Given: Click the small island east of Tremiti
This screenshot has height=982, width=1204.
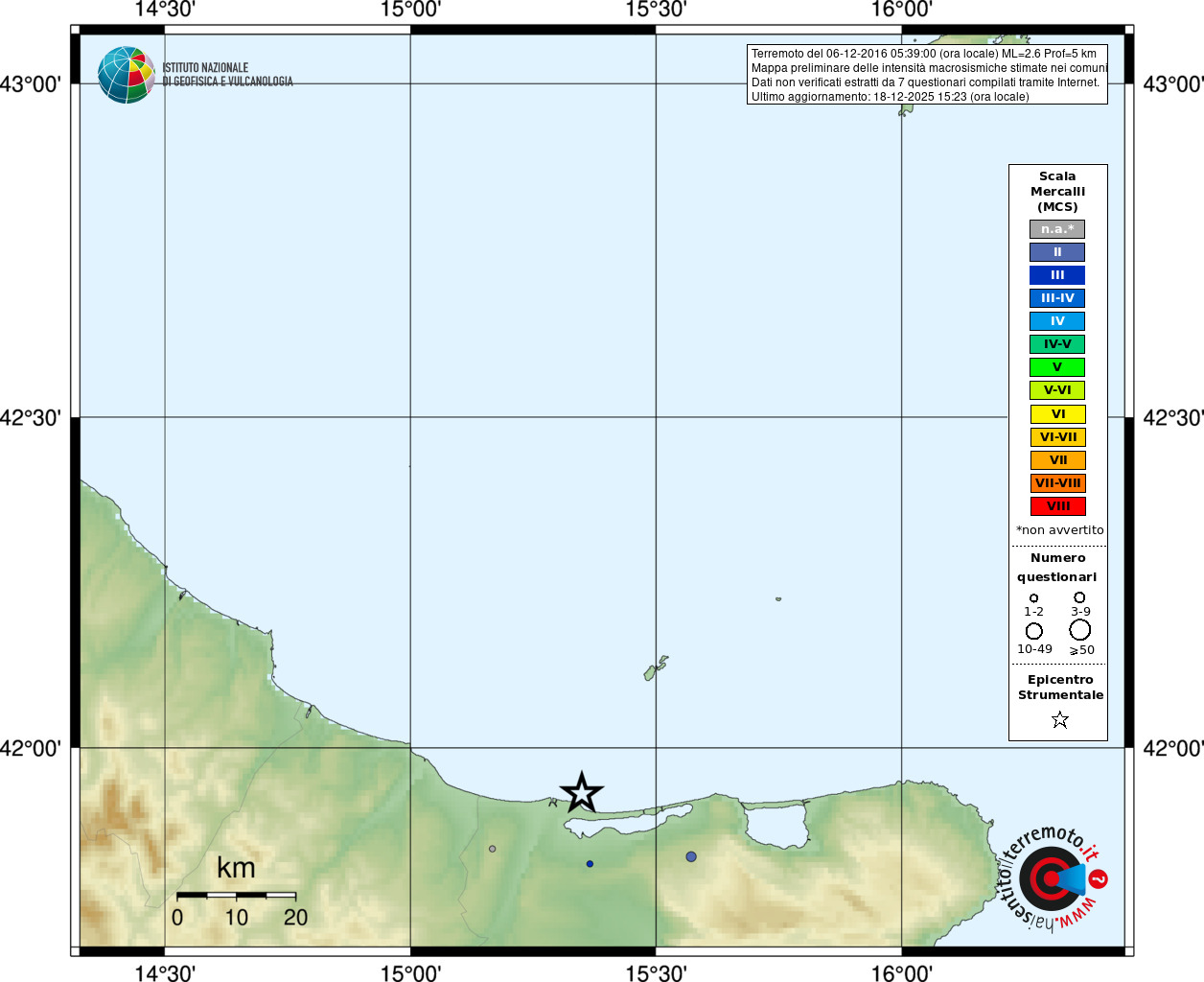Looking at the screenshot, I should [x=778, y=599].
